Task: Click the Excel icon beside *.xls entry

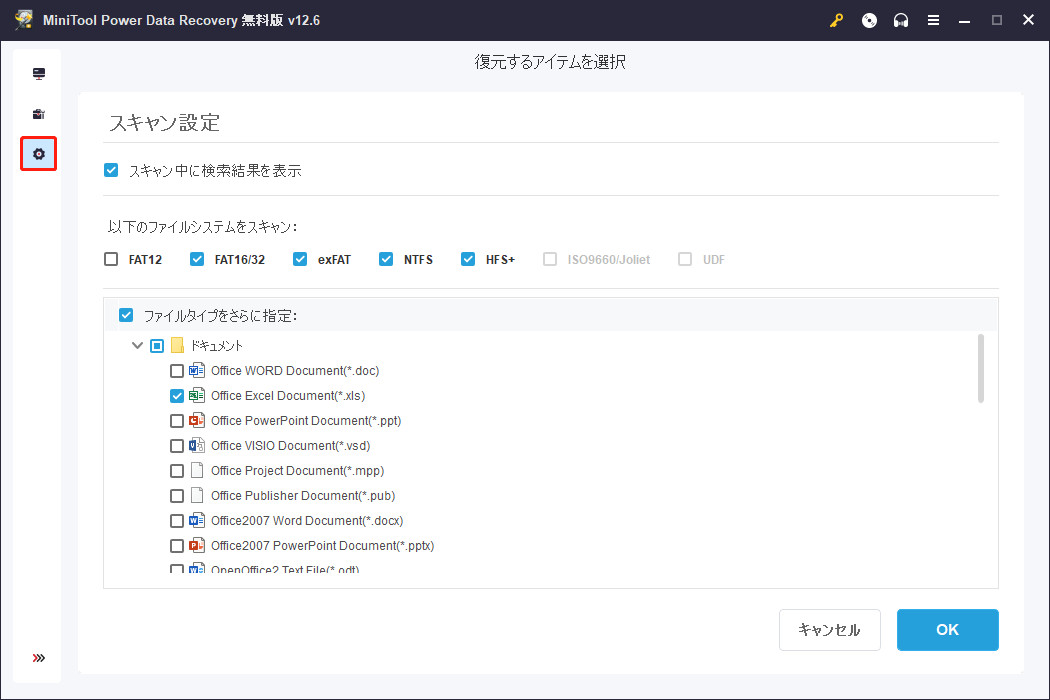Action: (197, 395)
